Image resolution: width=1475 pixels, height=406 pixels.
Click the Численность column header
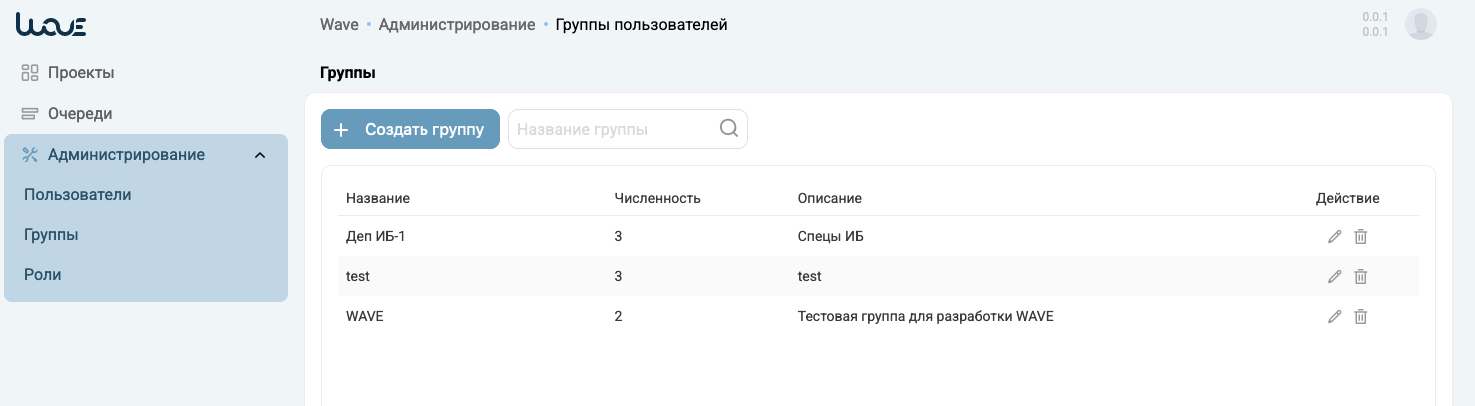[x=657, y=198]
